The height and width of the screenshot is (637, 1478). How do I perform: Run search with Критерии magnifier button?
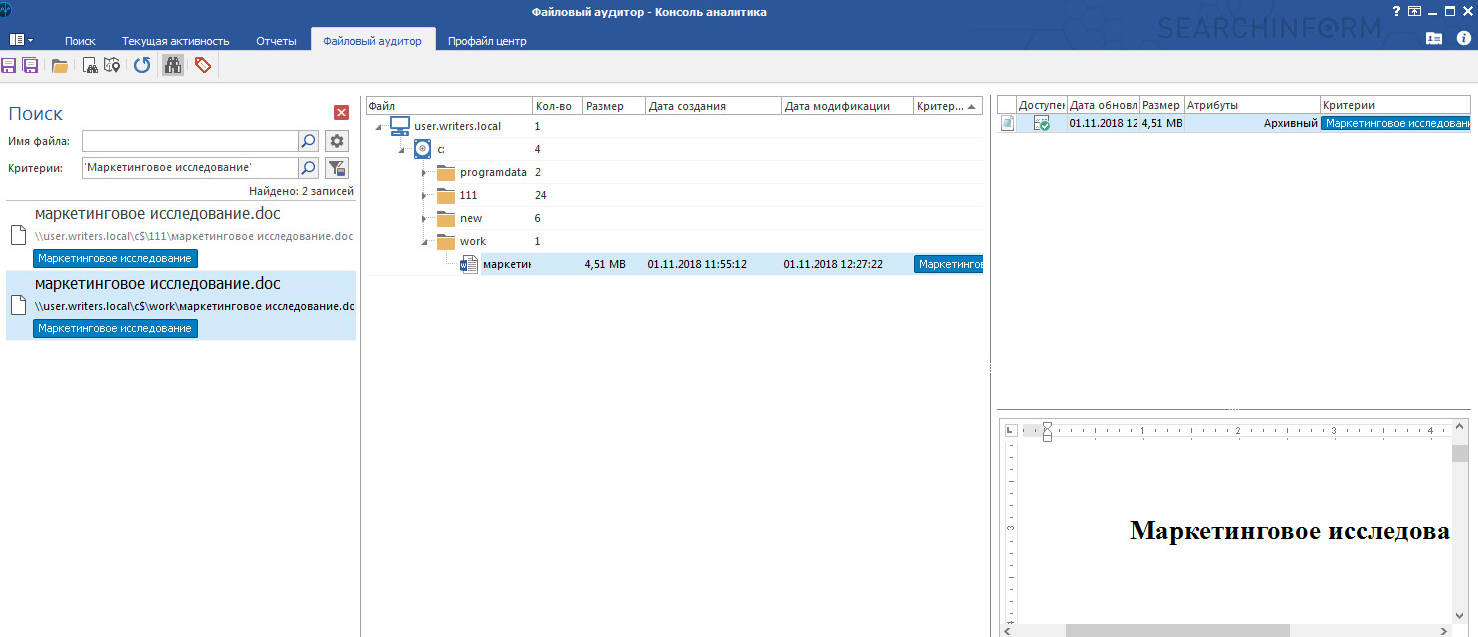point(310,168)
